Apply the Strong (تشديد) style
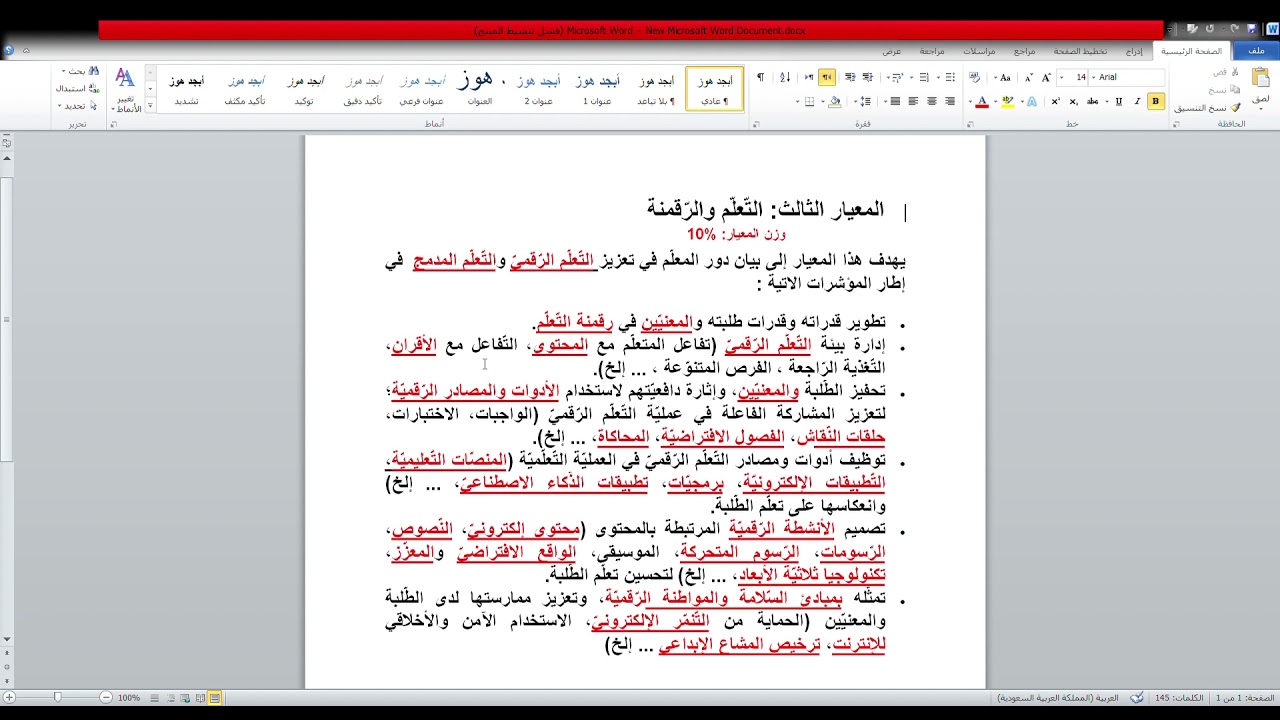 coord(187,89)
